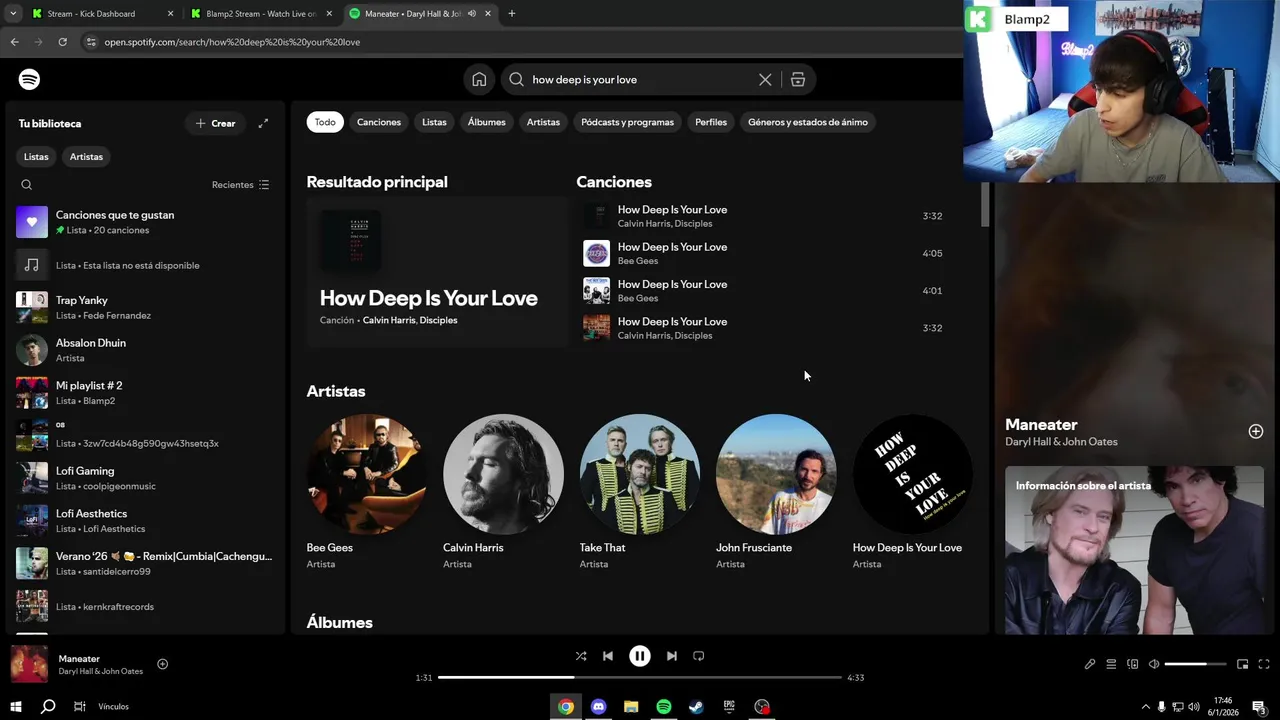Open the browser tab list dropdown
The height and width of the screenshot is (720, 1280).
[12, 14]
